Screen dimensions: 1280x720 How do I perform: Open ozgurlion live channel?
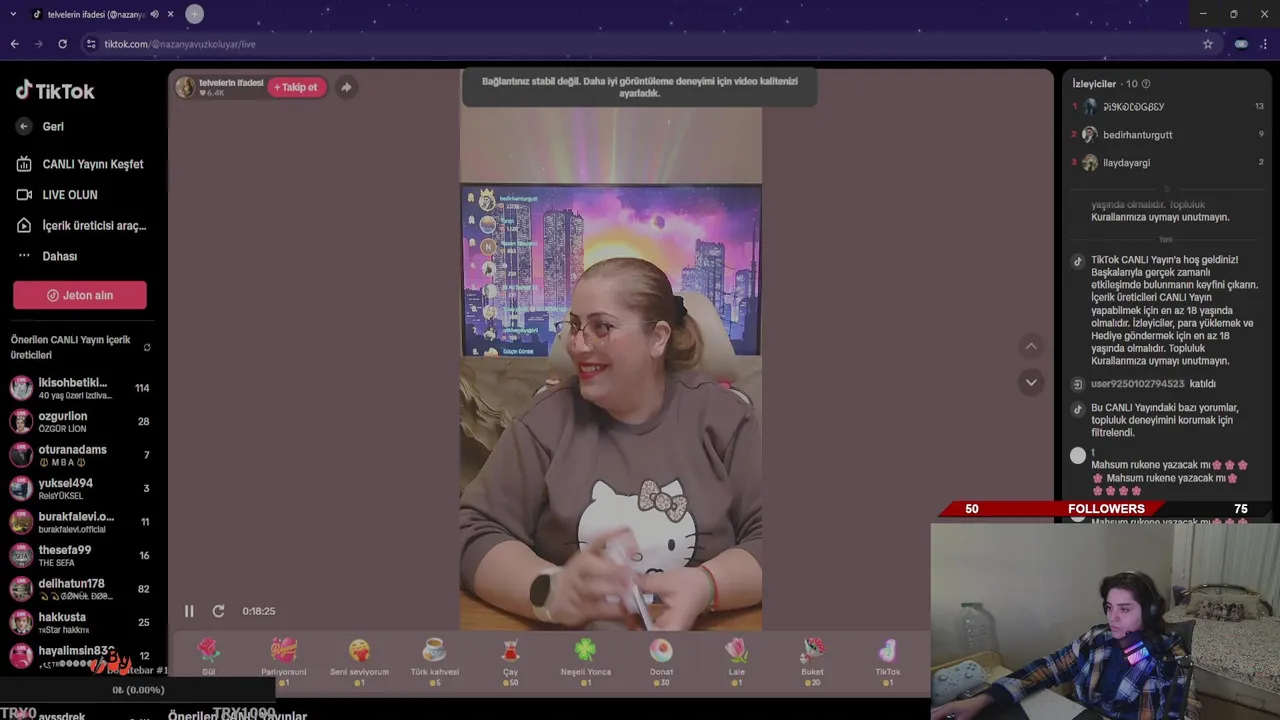point(80,422)
